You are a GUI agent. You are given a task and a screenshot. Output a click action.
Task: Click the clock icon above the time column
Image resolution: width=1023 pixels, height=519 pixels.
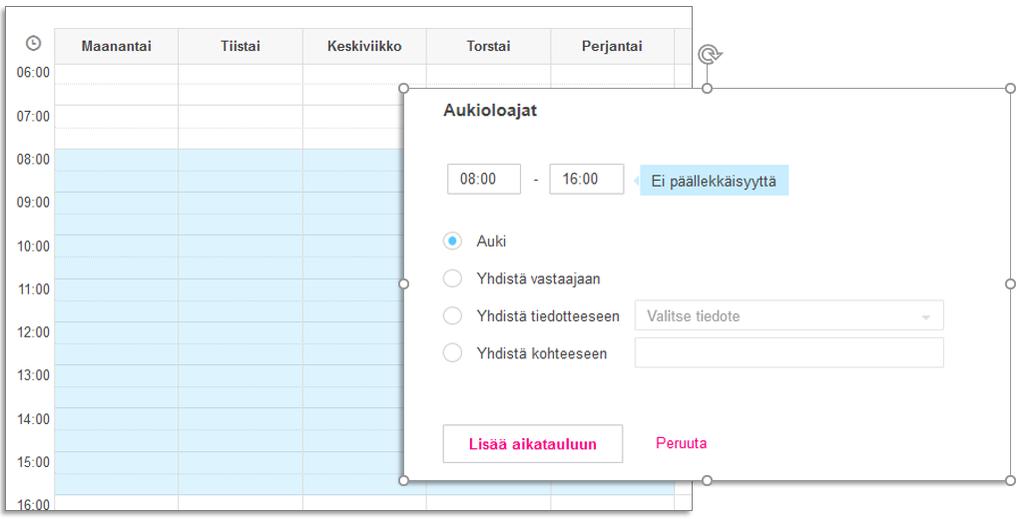tap(33, 43)
